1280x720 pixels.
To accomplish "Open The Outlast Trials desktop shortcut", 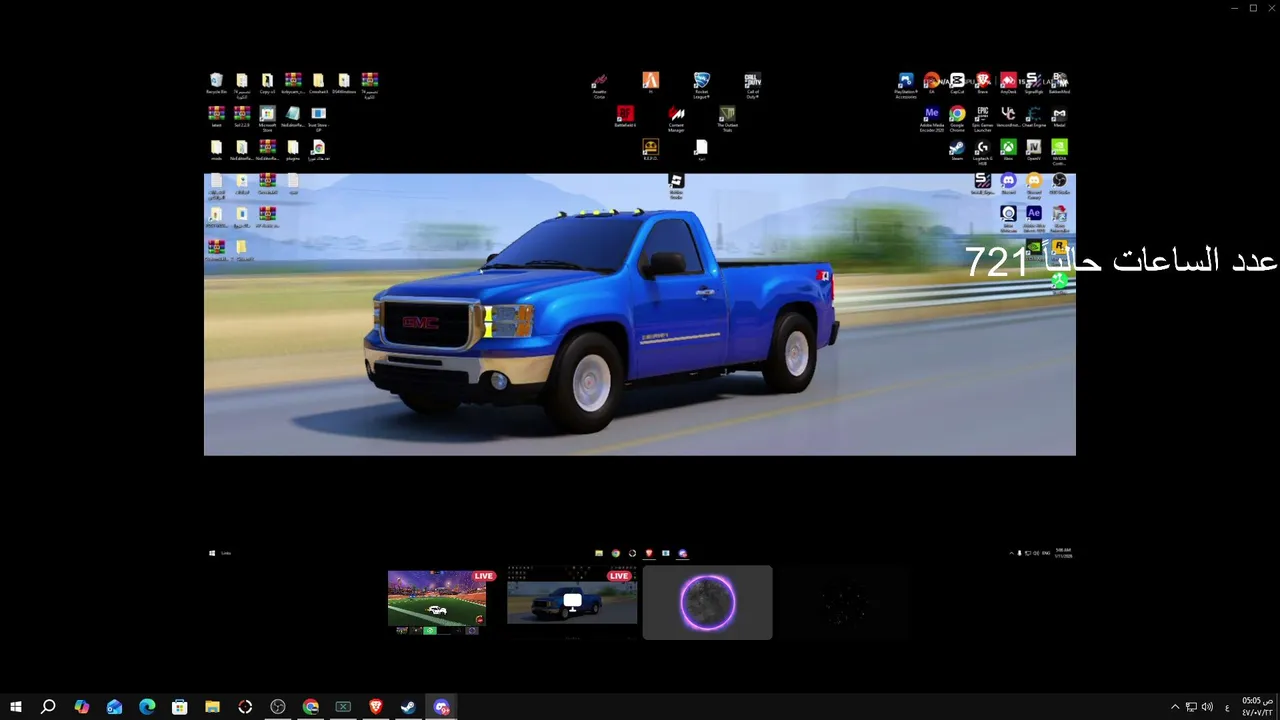I will click(727, 119).
